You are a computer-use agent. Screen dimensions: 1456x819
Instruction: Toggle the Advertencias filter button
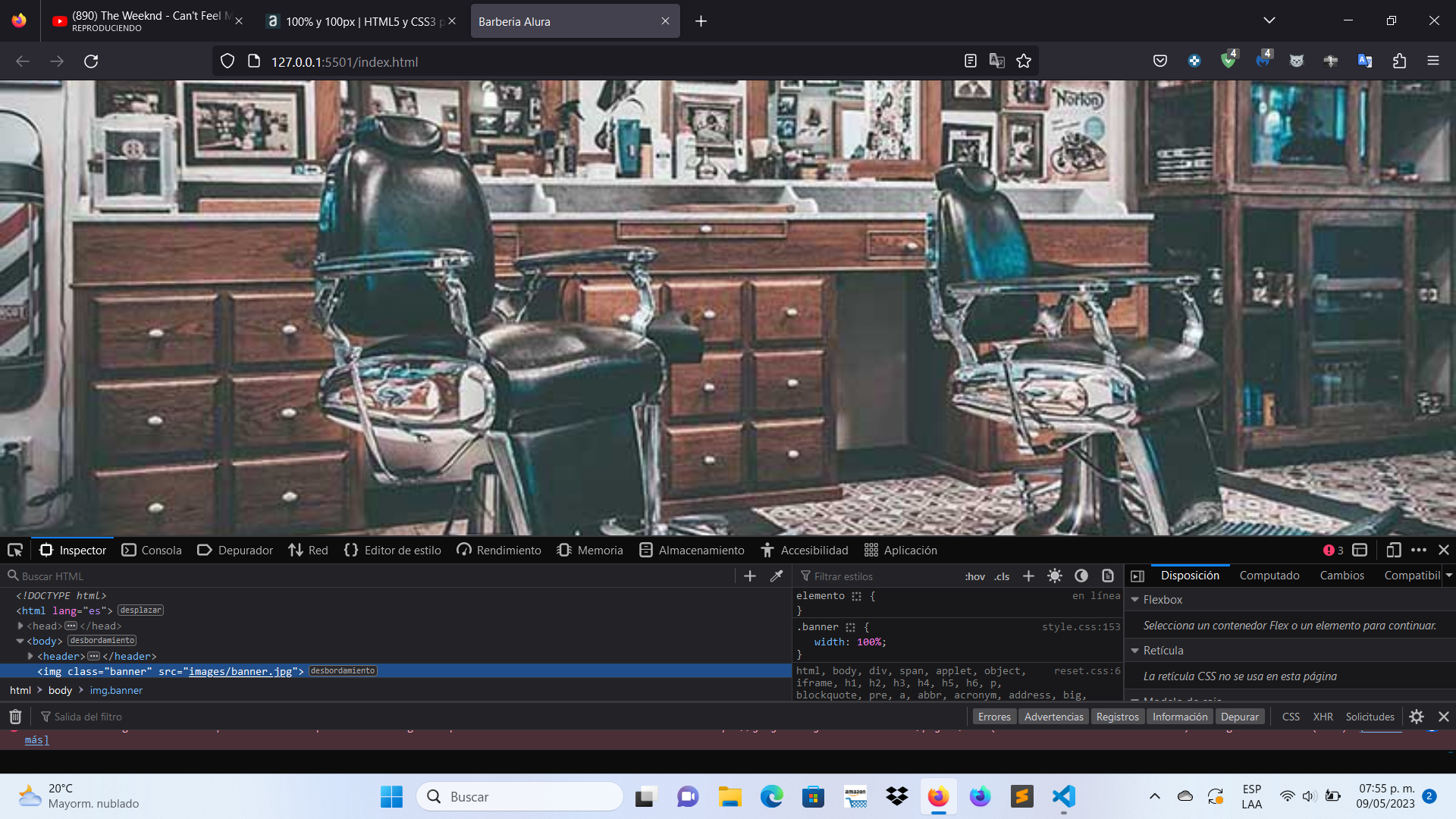[x=1054, y=716]
